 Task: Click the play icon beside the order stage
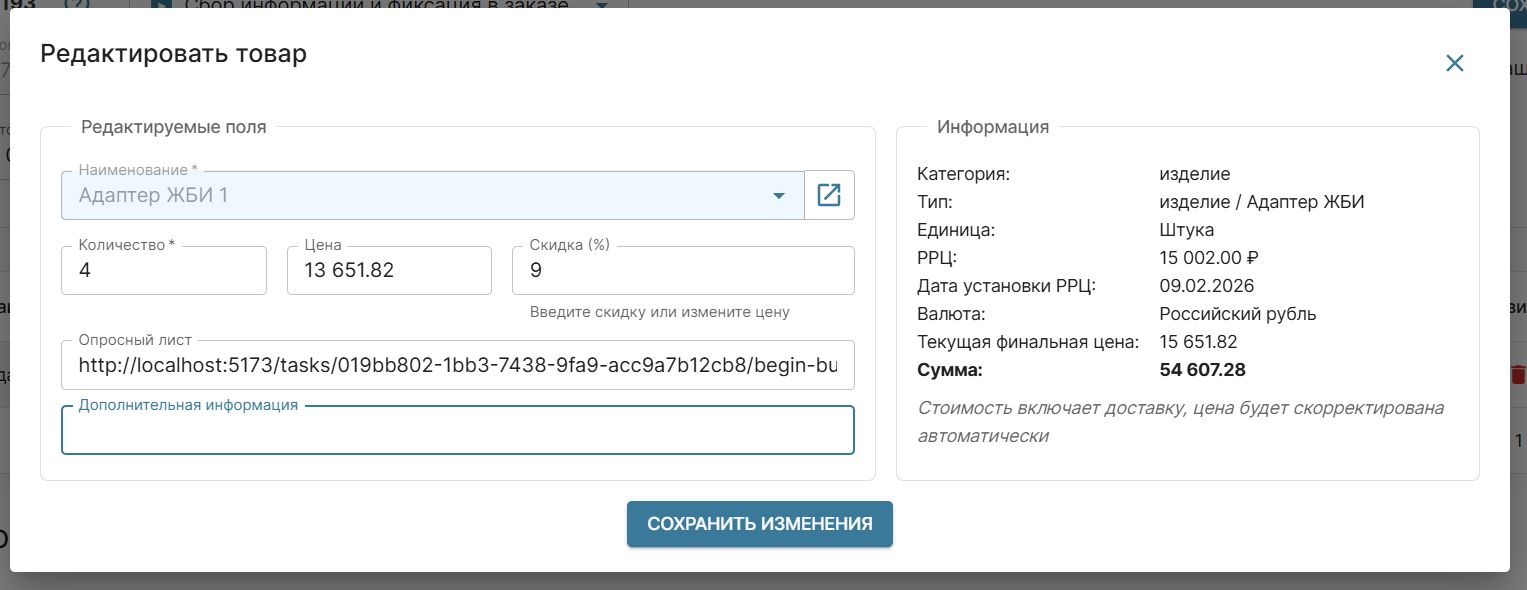click(x=160, y=4)
